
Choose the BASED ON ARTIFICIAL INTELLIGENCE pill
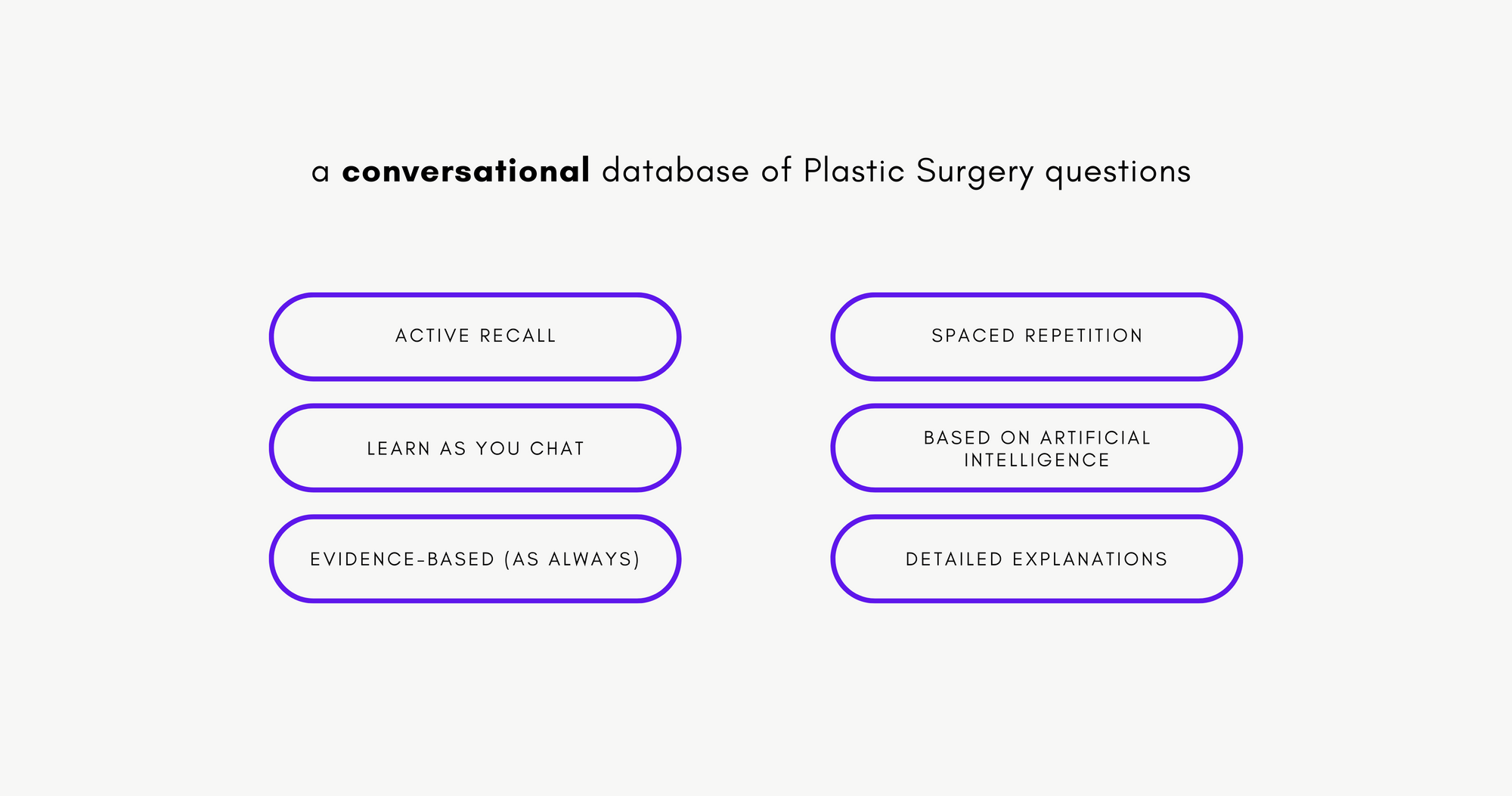click(1036, 448)
